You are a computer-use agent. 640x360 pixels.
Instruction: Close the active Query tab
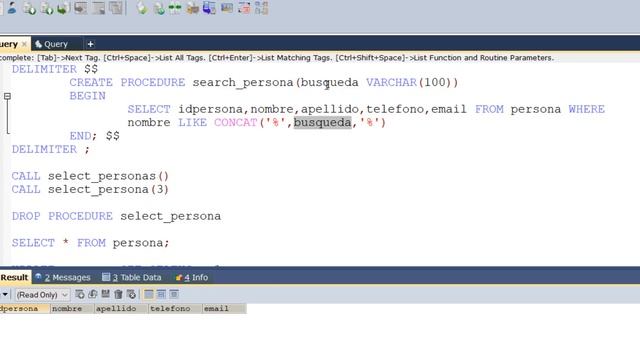pos(24,44)
